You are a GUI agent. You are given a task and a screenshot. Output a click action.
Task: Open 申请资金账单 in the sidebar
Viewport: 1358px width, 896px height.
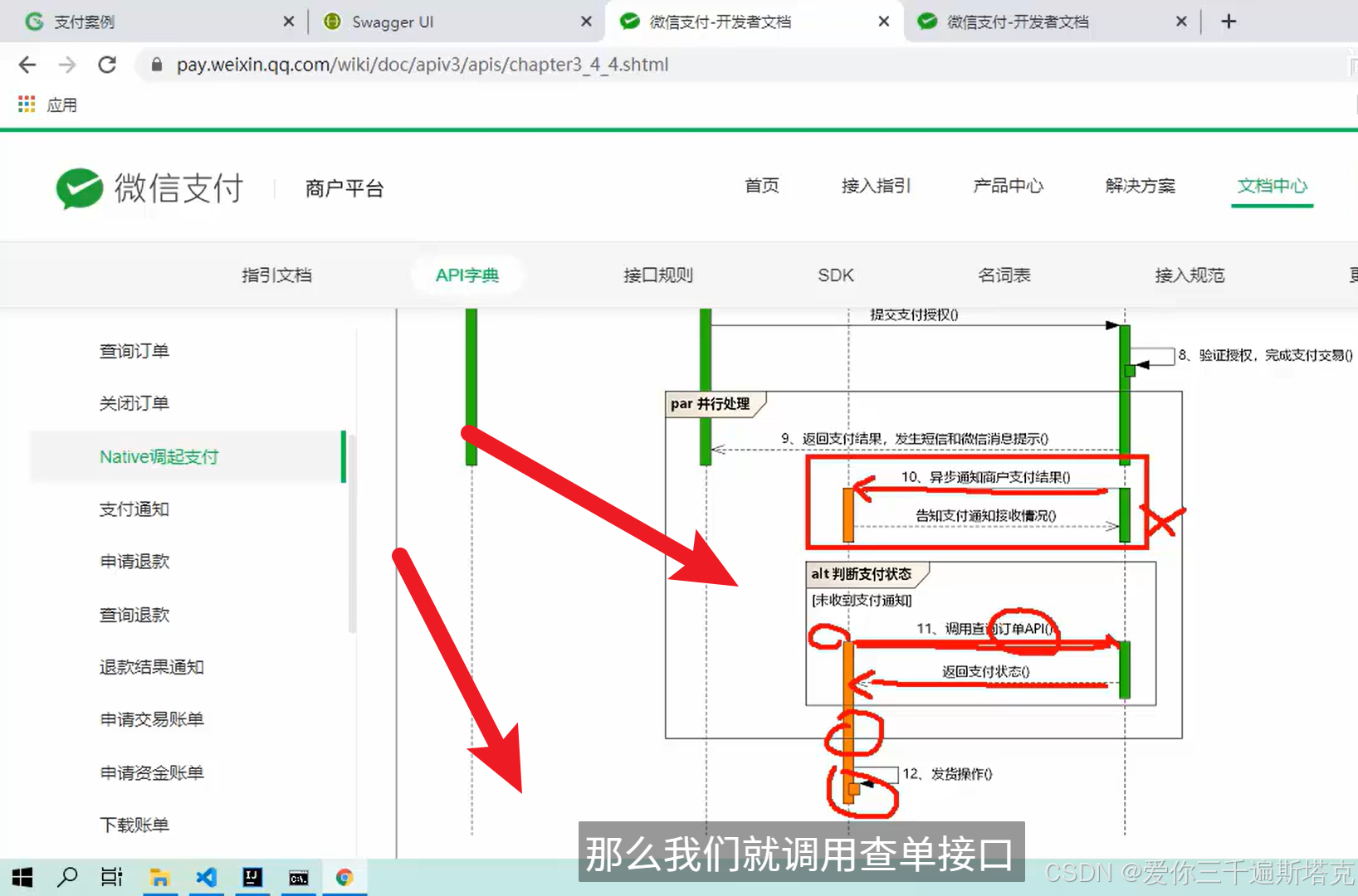point(152,772)
